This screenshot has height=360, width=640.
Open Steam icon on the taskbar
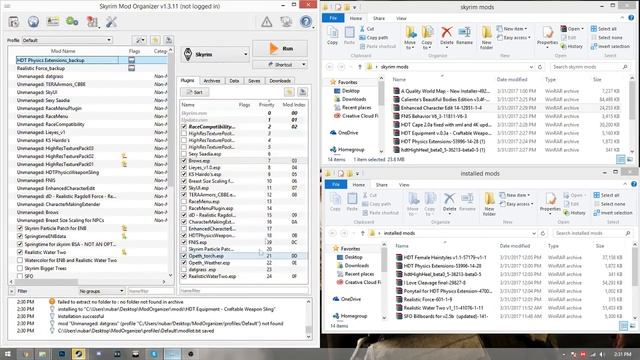tap(79, 354)
